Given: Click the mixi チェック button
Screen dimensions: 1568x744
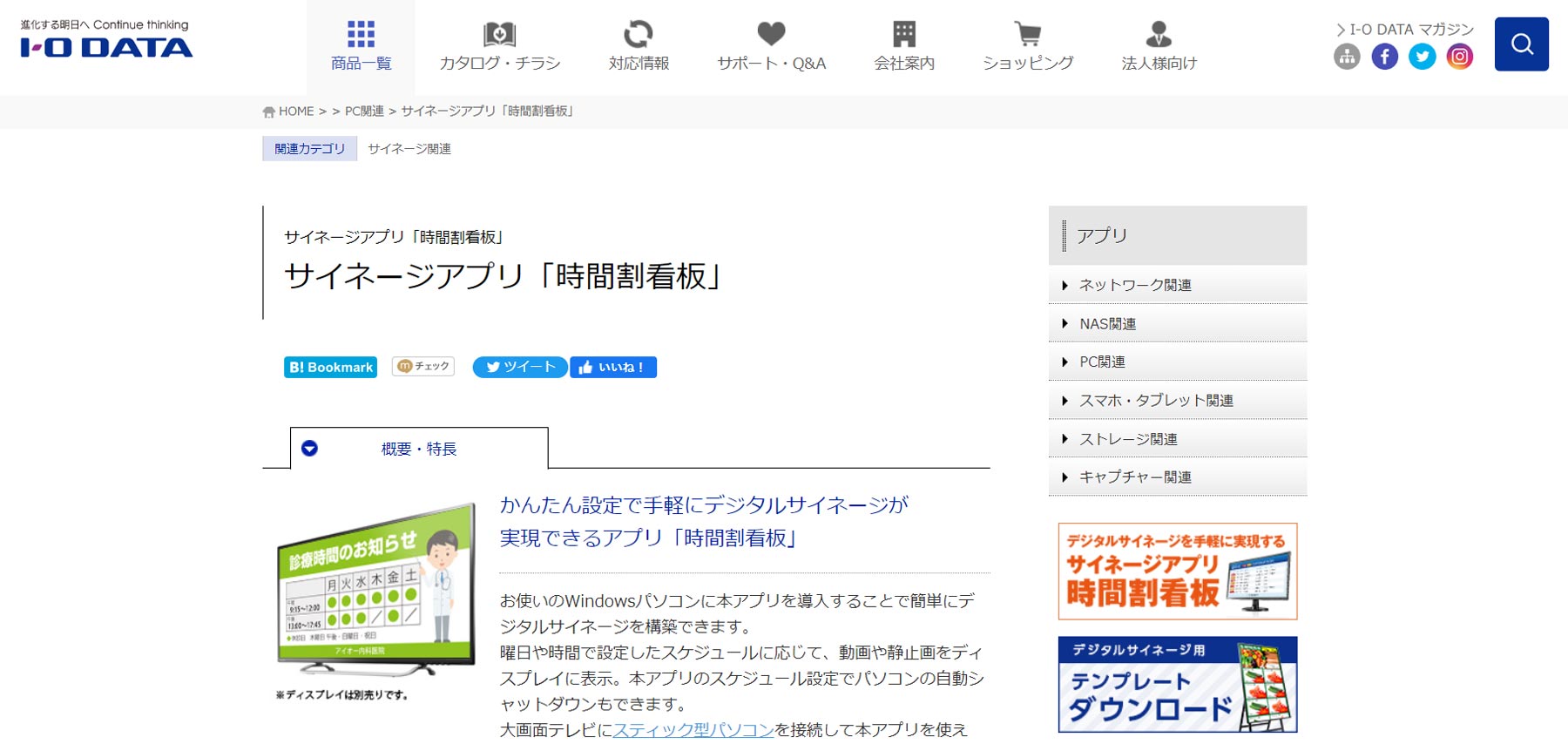Looking at the screenshot, I should tap(422, 366).
